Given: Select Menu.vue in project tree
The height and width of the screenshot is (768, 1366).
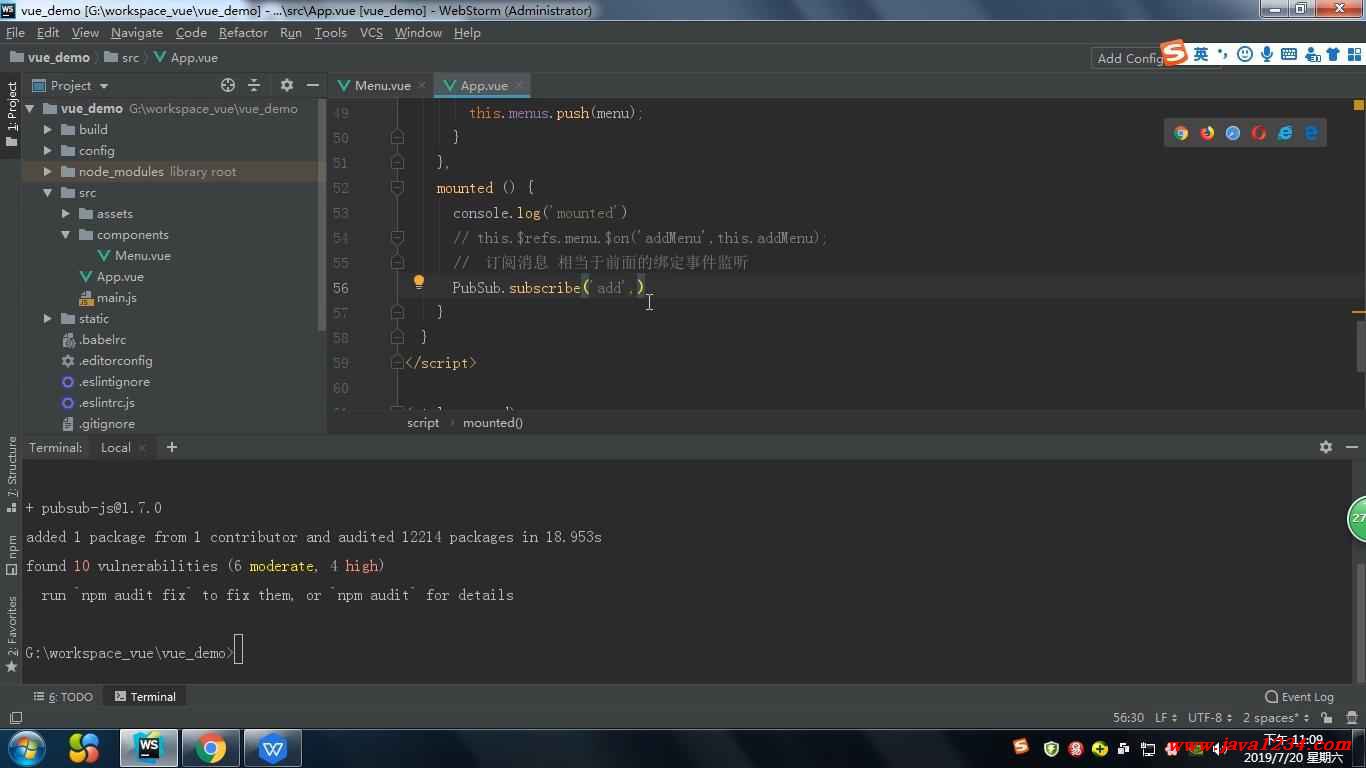Looking at the screenshot, I should coord(142,255).
